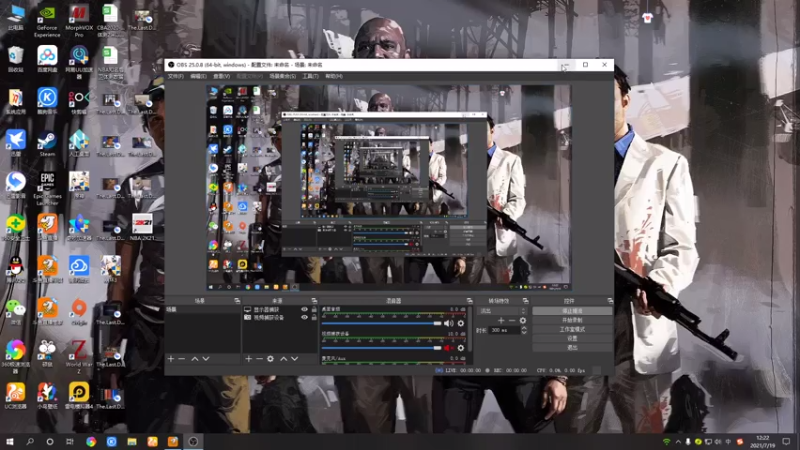Open source properties via the Sources gear
This screenshot has width=800, height=450.
pyautogui.click(x=270, y=359)
